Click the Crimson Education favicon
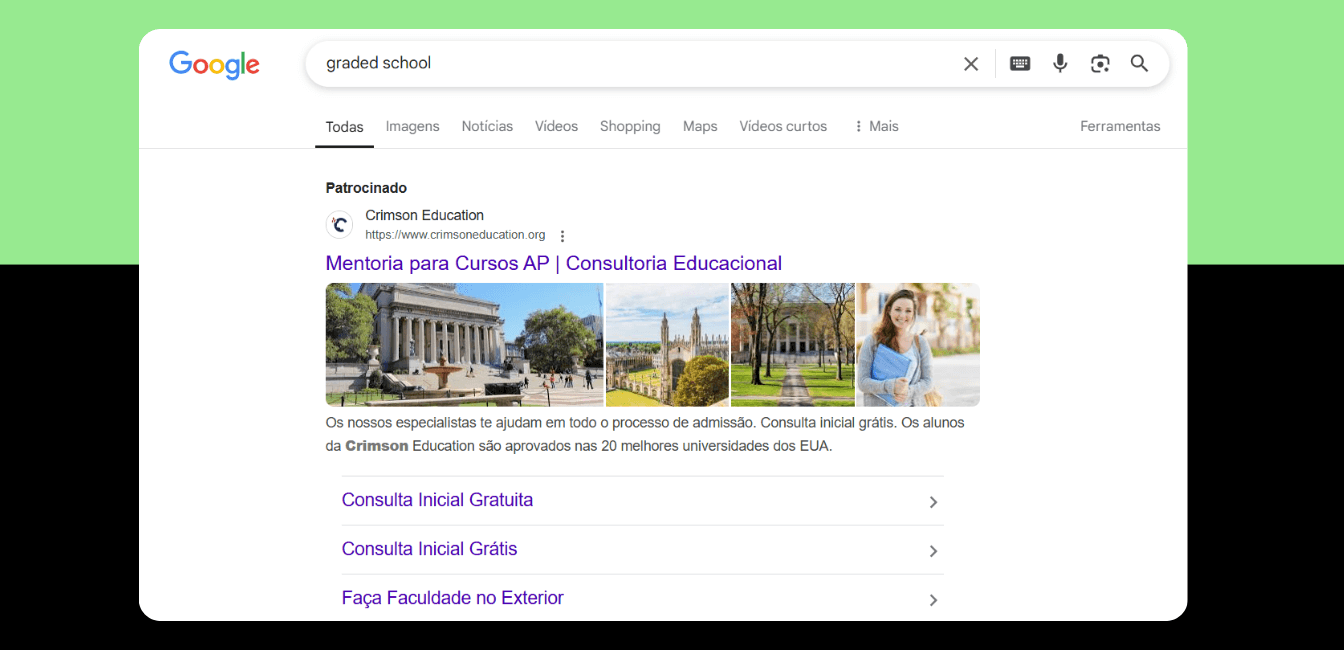This screenshot has height=650, width=1344. pos(340,225)
